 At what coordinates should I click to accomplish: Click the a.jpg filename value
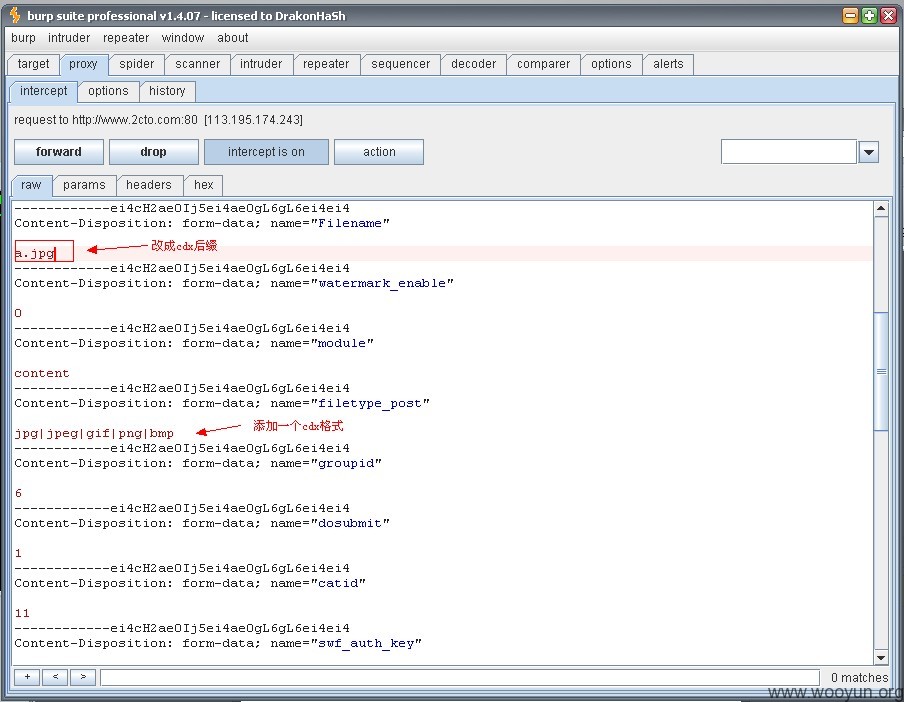pyautogui.click(x=35, y=253)
